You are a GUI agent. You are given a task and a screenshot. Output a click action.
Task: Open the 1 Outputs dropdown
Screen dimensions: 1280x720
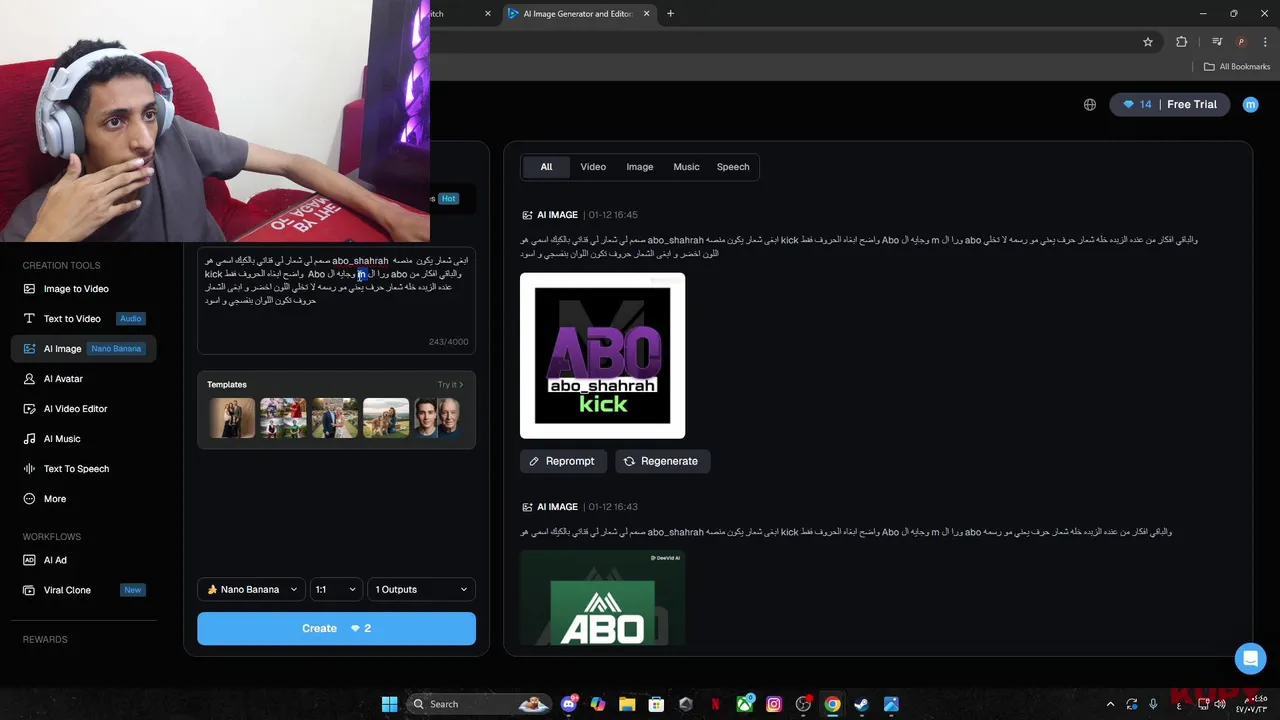(421, 590)
